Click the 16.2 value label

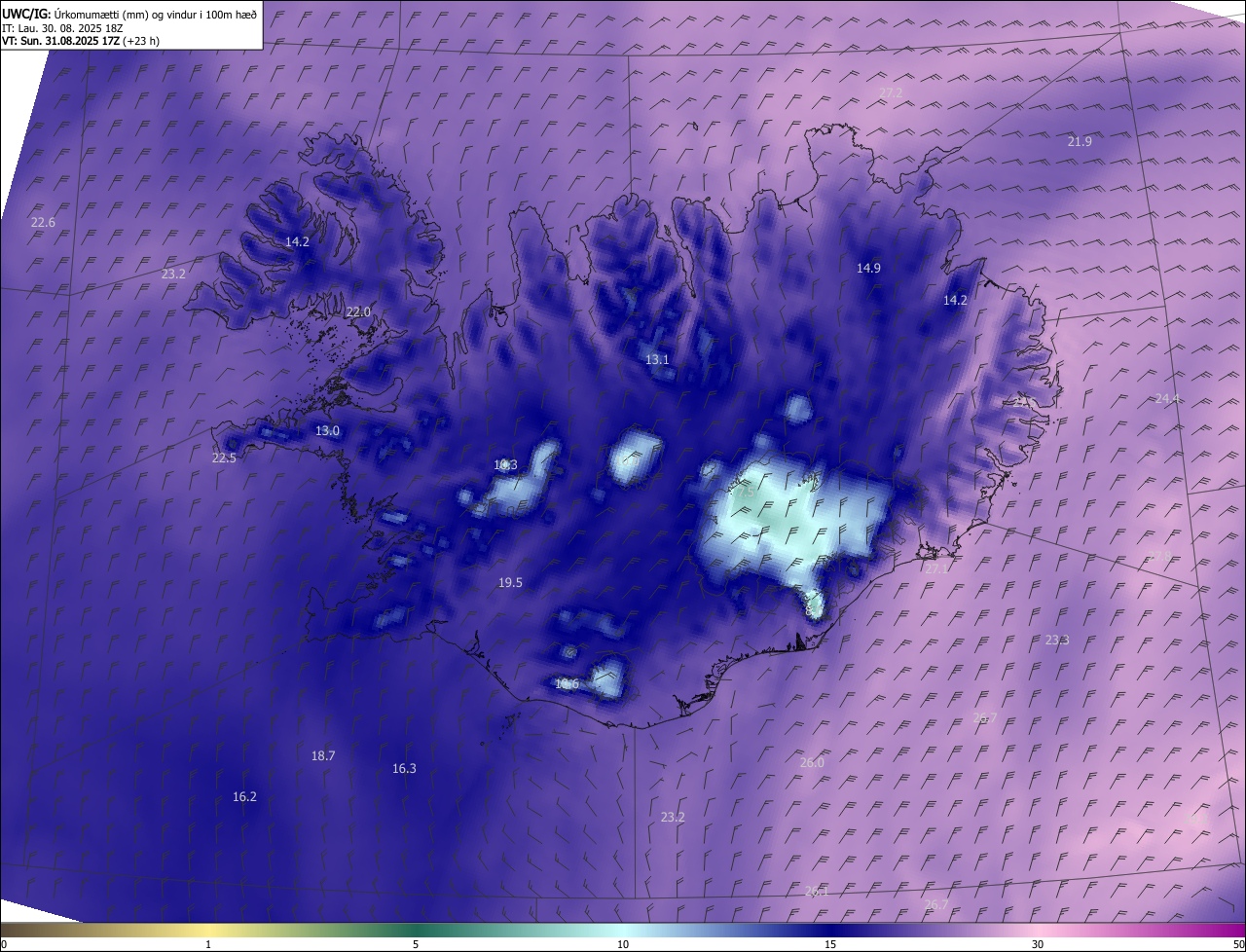point(244,796)
